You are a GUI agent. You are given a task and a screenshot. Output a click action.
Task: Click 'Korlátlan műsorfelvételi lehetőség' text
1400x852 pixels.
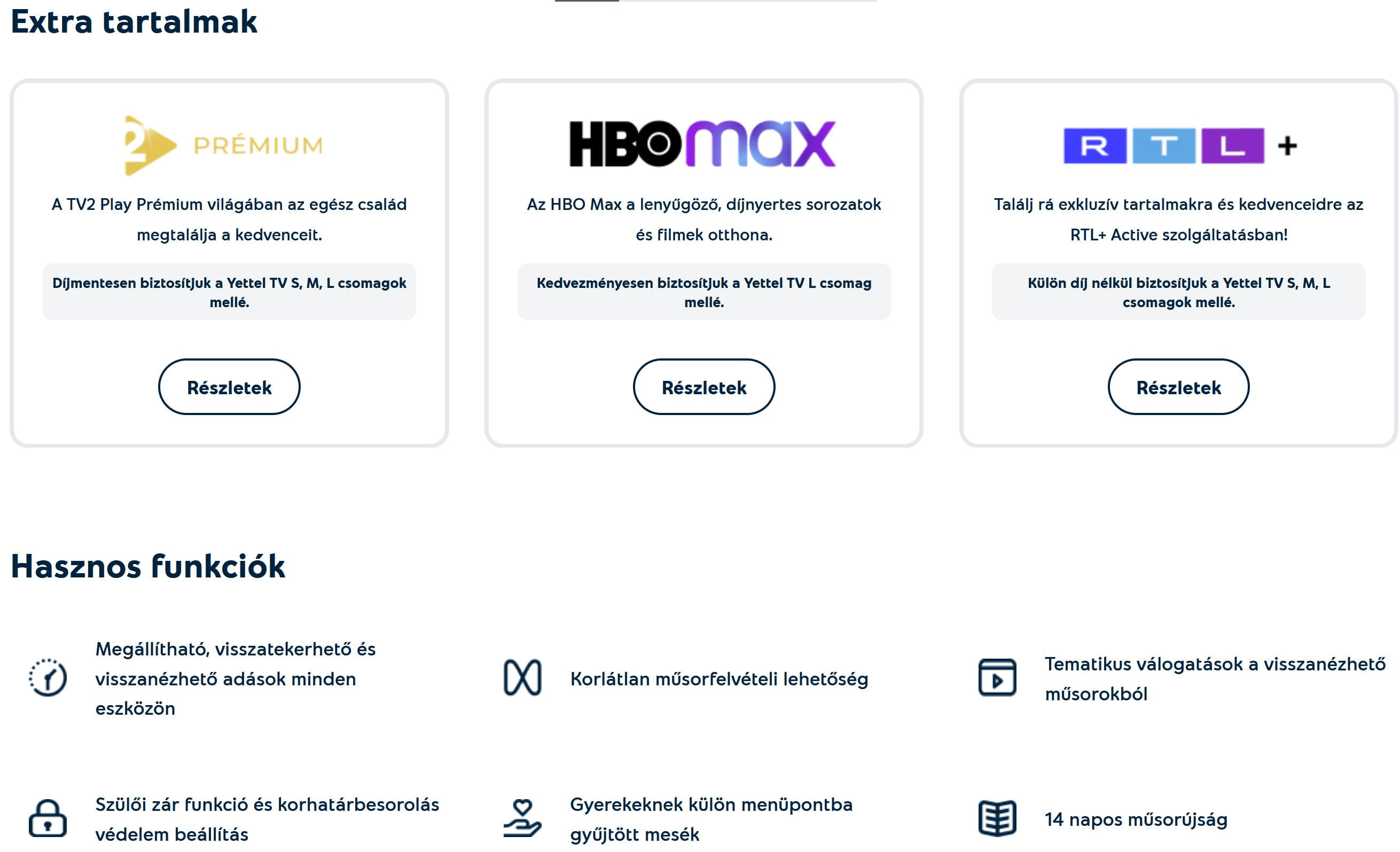coord(719,678)
